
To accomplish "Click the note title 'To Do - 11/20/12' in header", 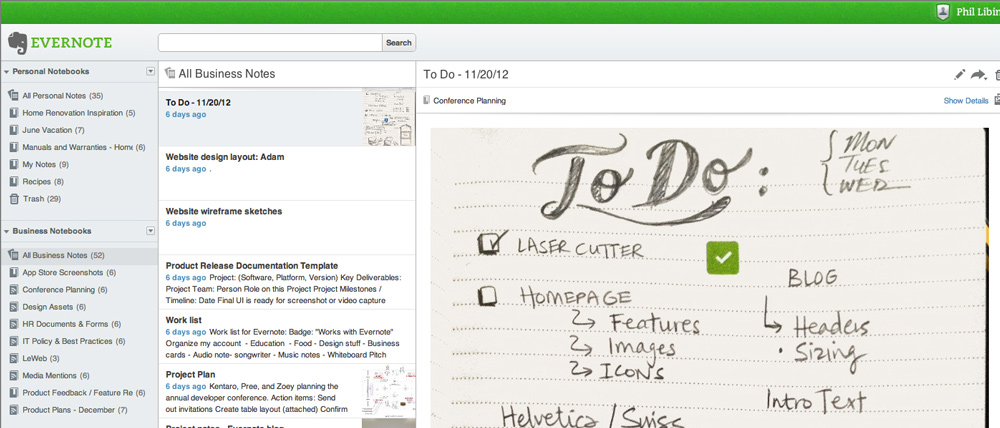I will (466, 75).
